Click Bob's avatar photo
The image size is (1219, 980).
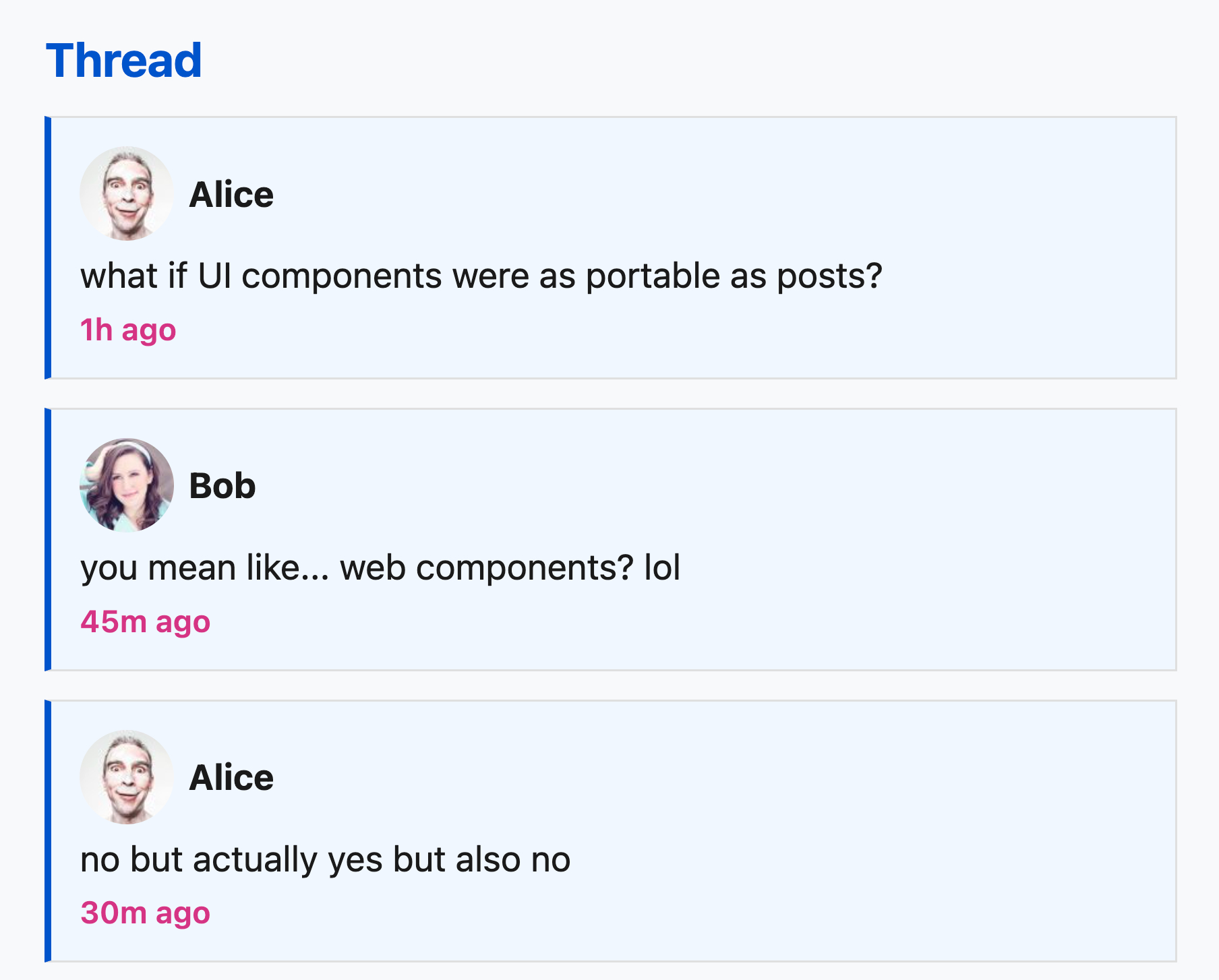tap(127, 485)
